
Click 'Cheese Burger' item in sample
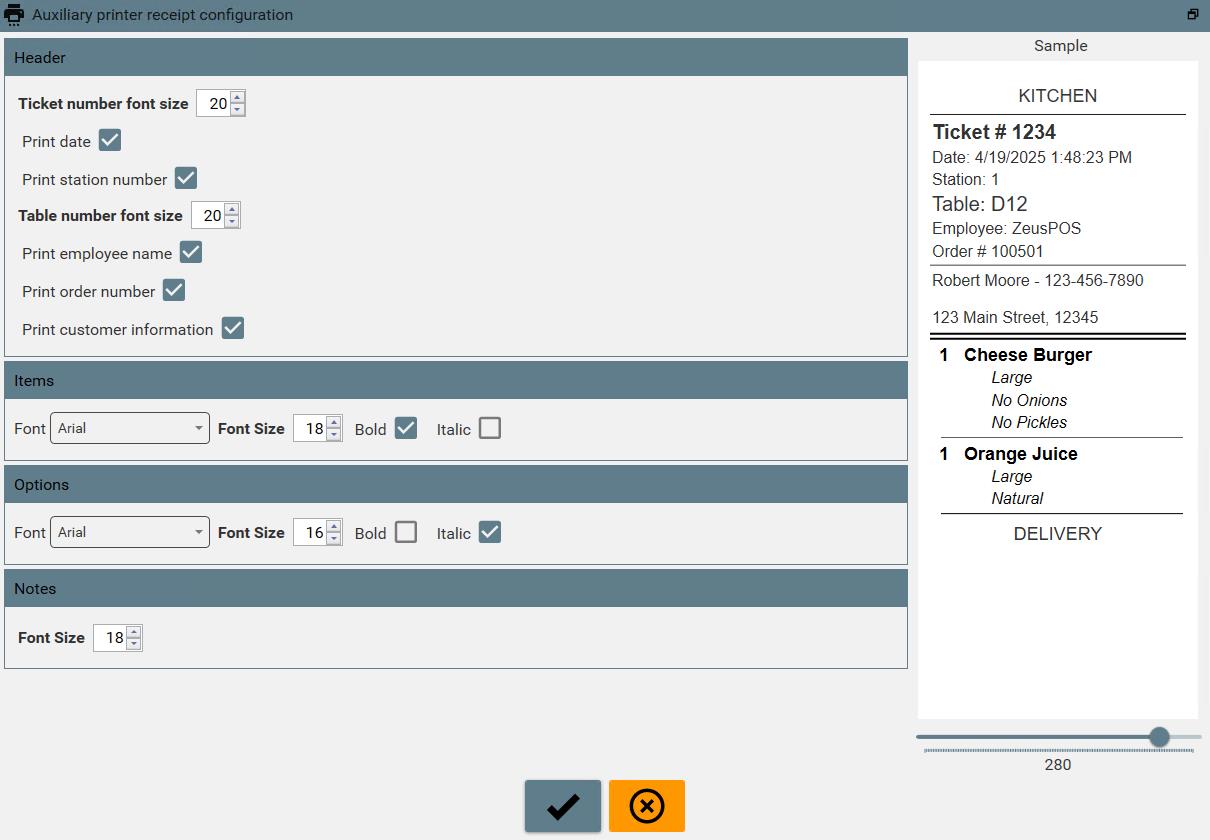[x=1028, y=355]
